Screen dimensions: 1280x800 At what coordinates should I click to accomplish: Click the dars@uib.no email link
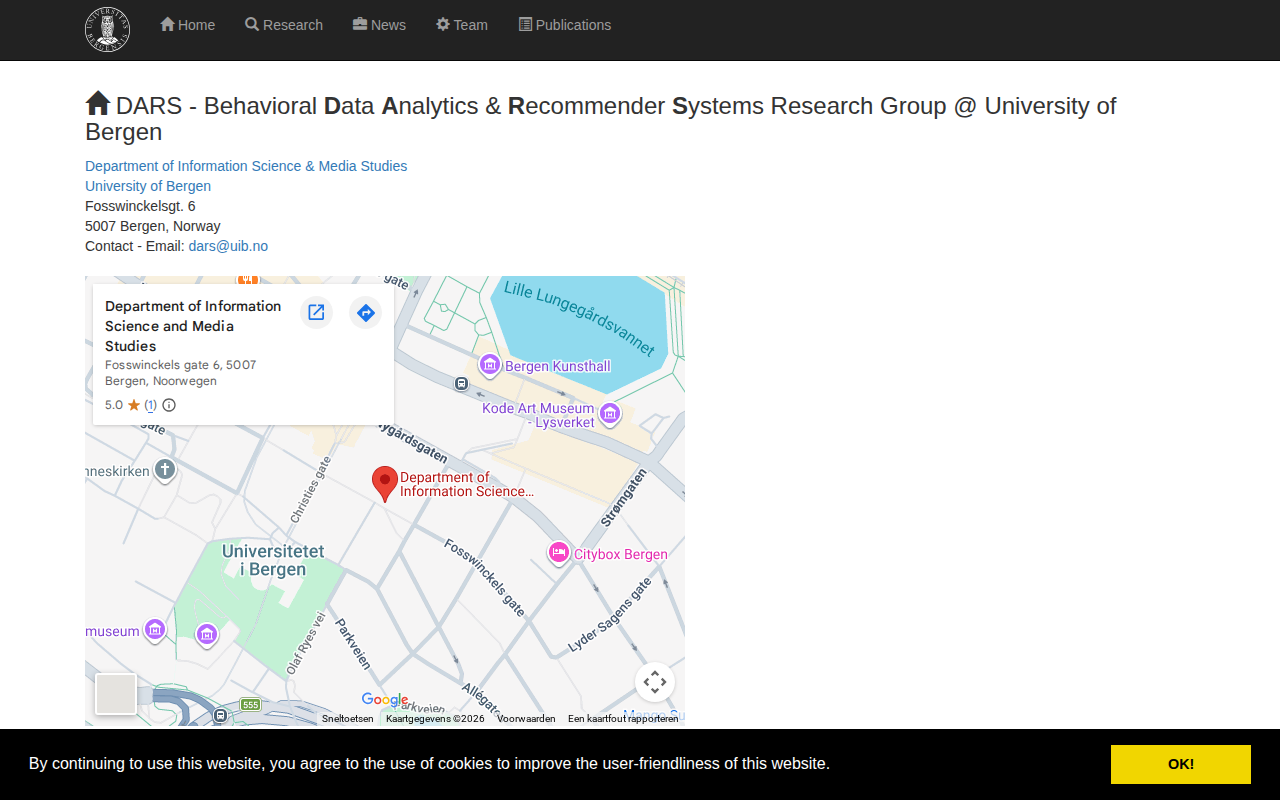click(x=228, y=246)
